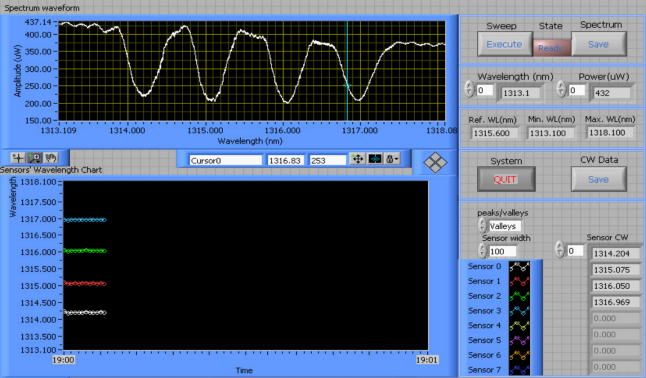Click the Sensor CW index stepper
Viewport: 646px width, 378px height.
click(559, 249)
